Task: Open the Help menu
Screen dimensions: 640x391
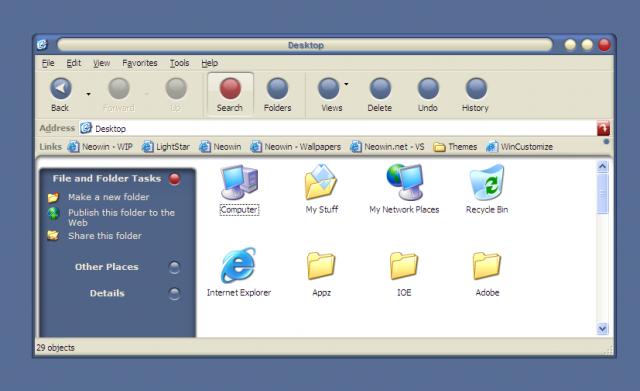Action: coord(209,63)
